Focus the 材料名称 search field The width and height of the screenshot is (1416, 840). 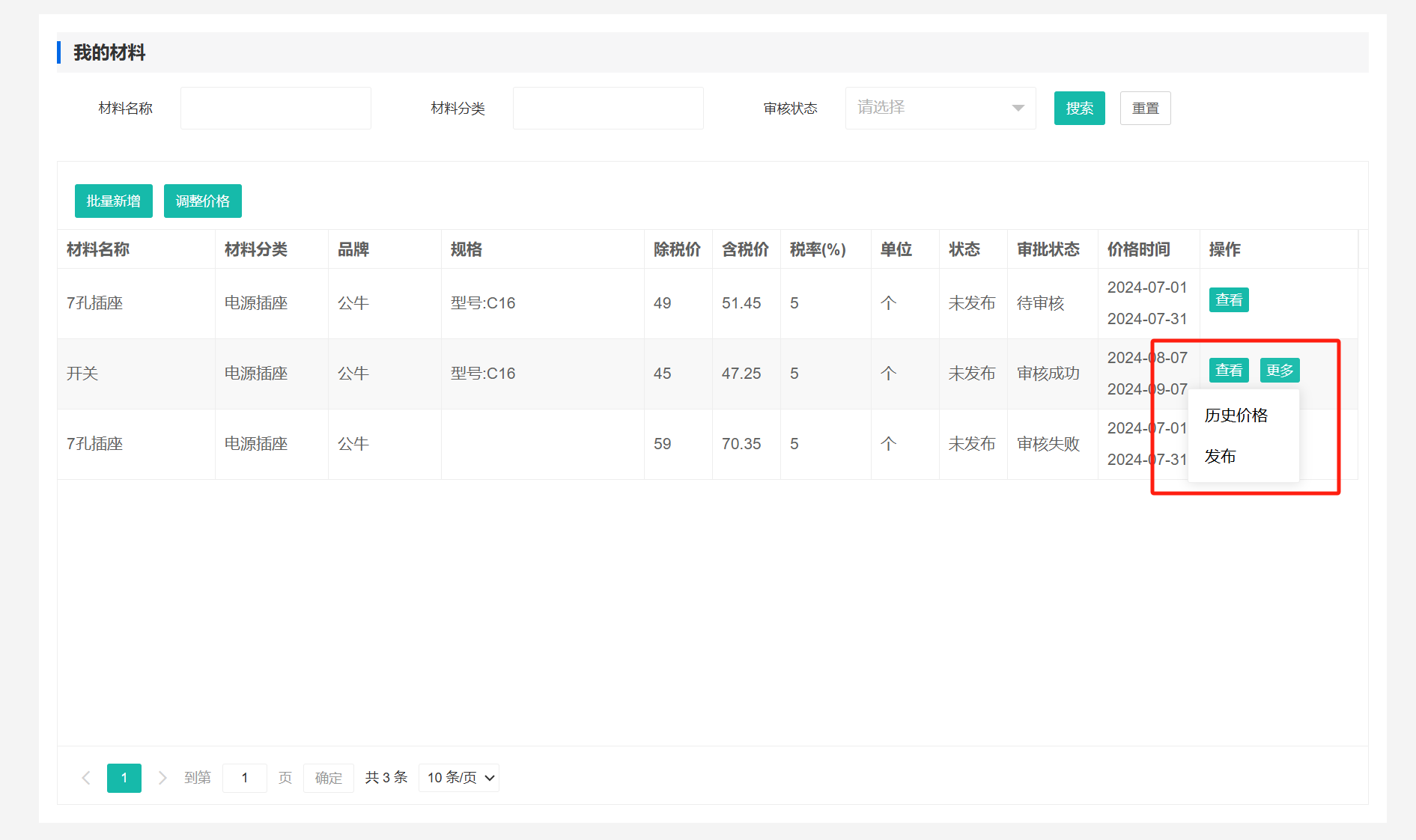tap(276, 109)
